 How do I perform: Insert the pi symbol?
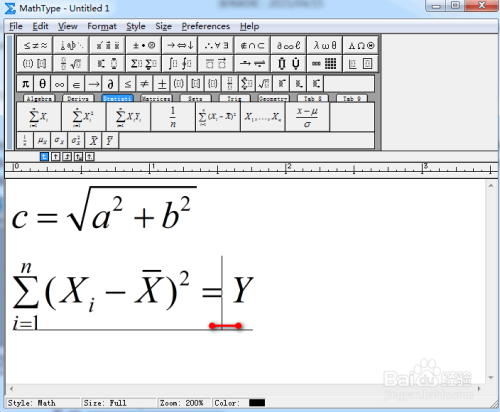25,84
